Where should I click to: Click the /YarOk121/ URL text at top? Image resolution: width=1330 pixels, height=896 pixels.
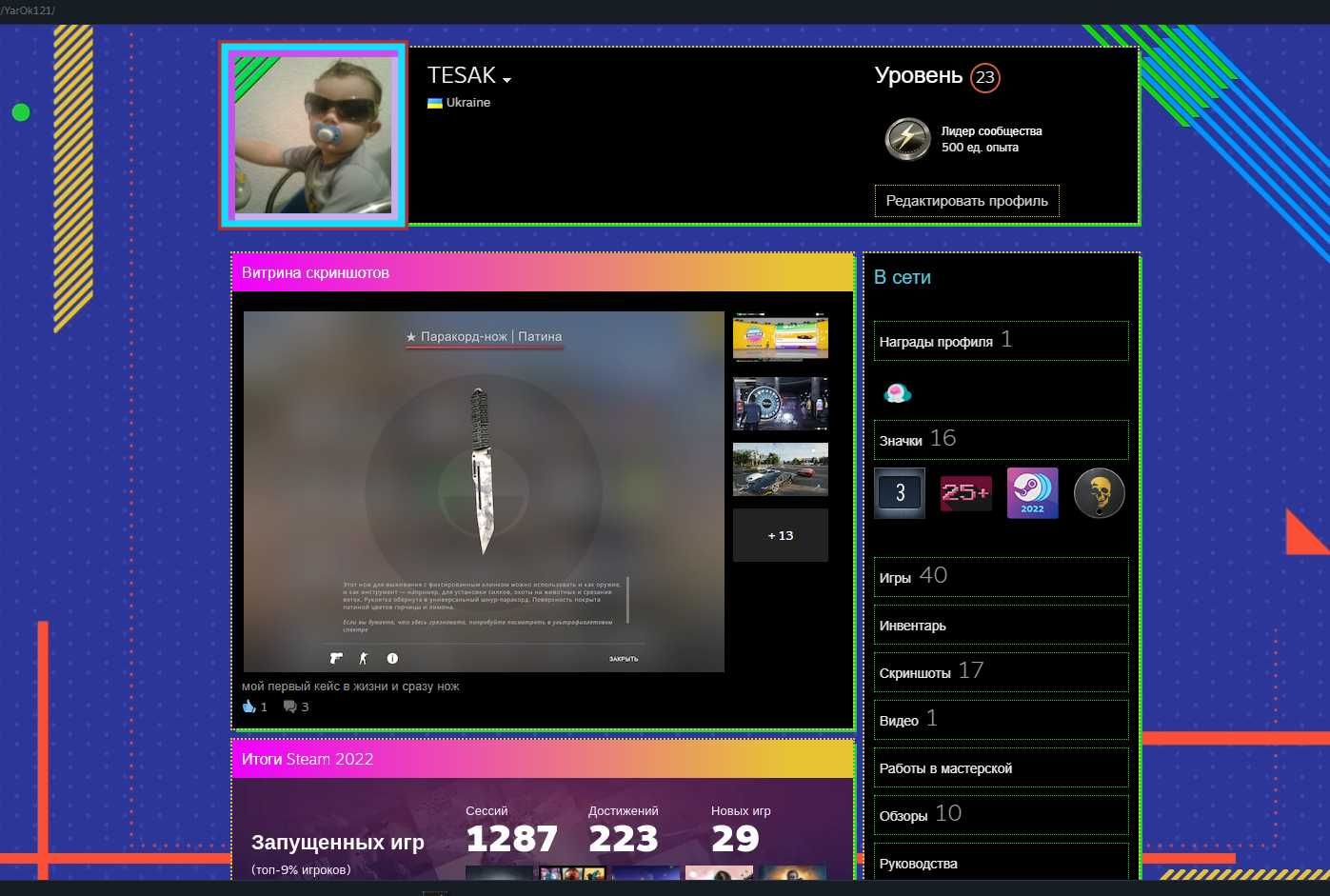[28, 10]
